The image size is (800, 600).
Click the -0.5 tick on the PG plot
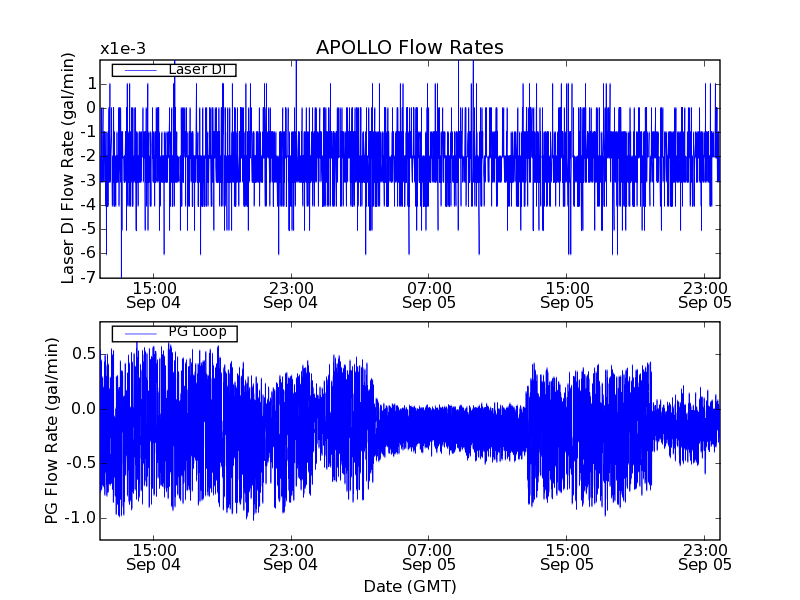click(80, 463)
